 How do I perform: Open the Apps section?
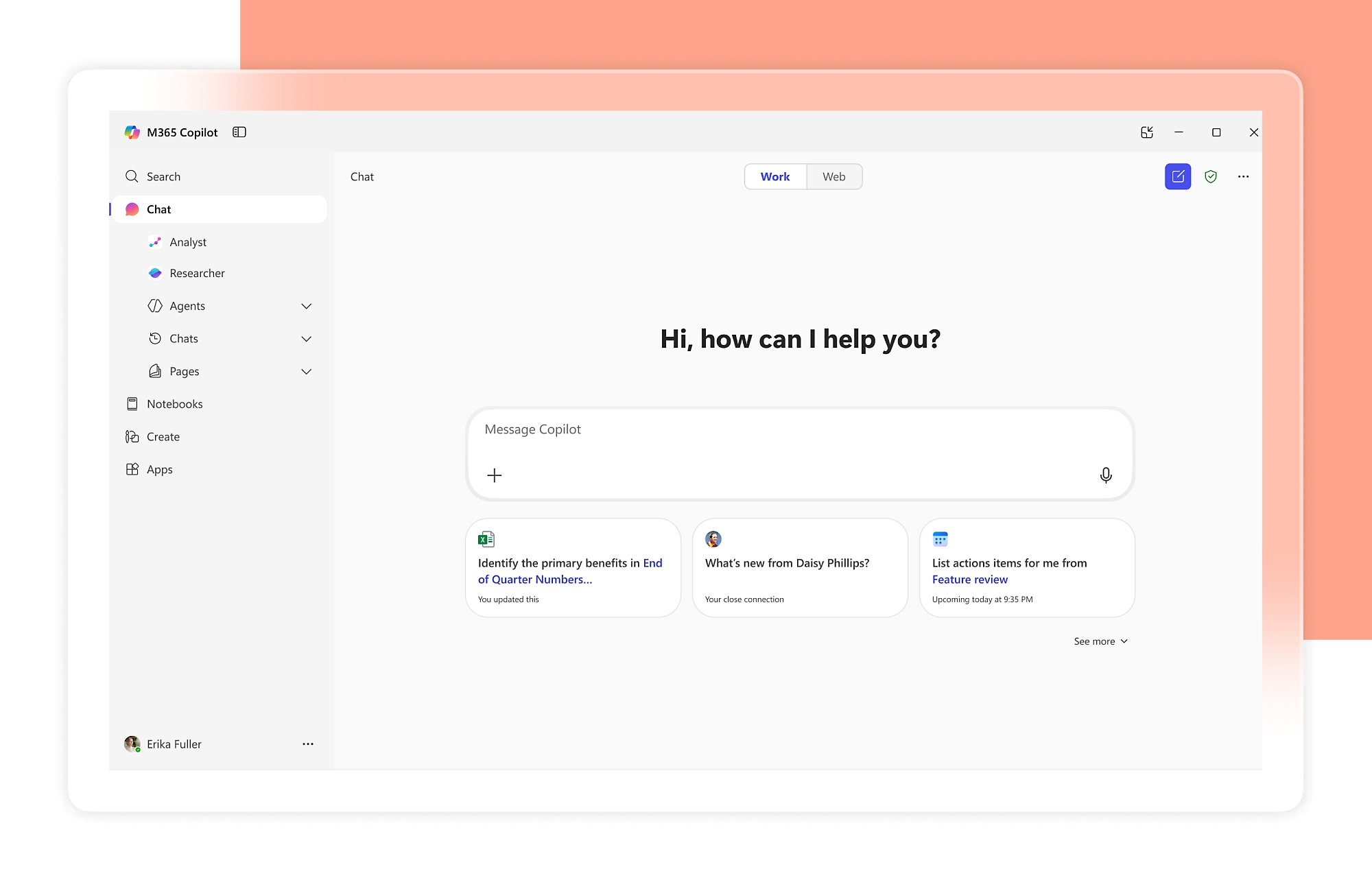(x=159, y=469)
